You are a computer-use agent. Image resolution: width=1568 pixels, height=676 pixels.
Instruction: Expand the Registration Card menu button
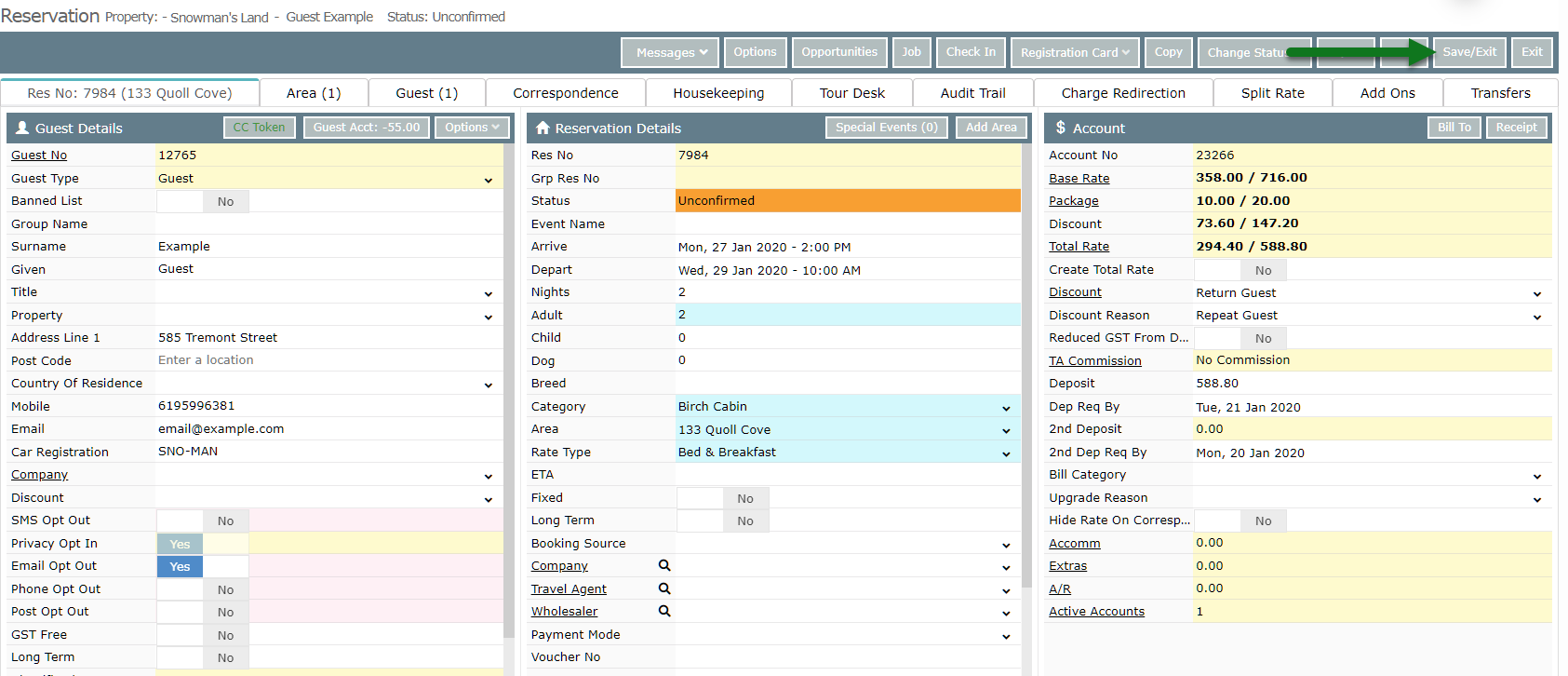(x=1074, y=52)
